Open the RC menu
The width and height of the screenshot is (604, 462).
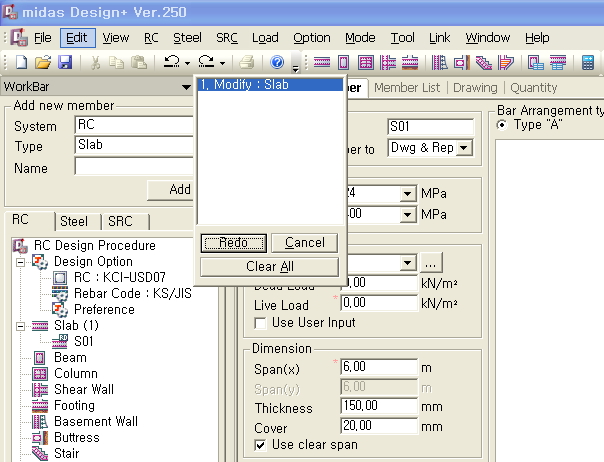(x=151, y=38)
